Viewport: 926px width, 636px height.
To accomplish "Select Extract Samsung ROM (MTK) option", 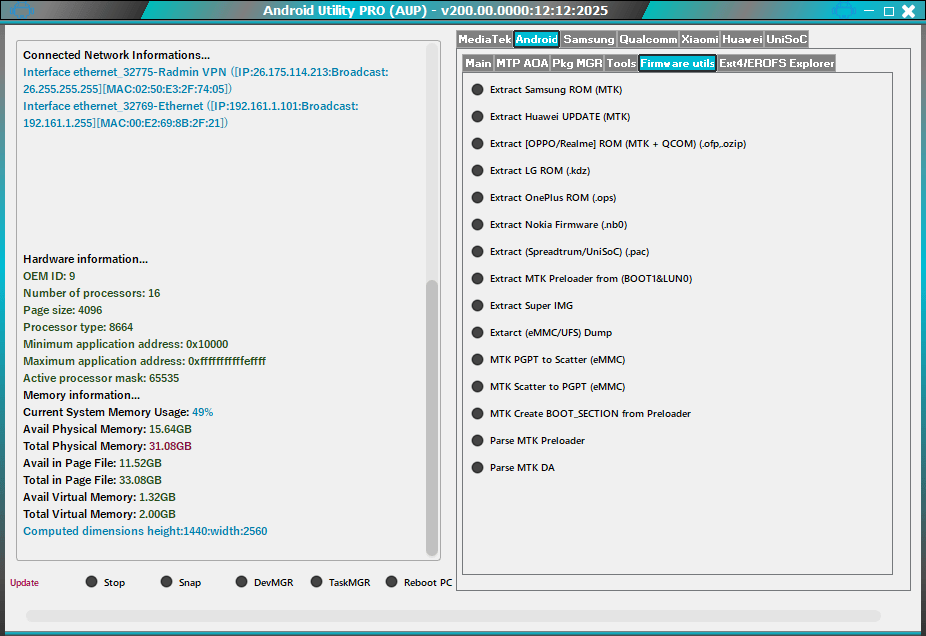I will point(547,90).
